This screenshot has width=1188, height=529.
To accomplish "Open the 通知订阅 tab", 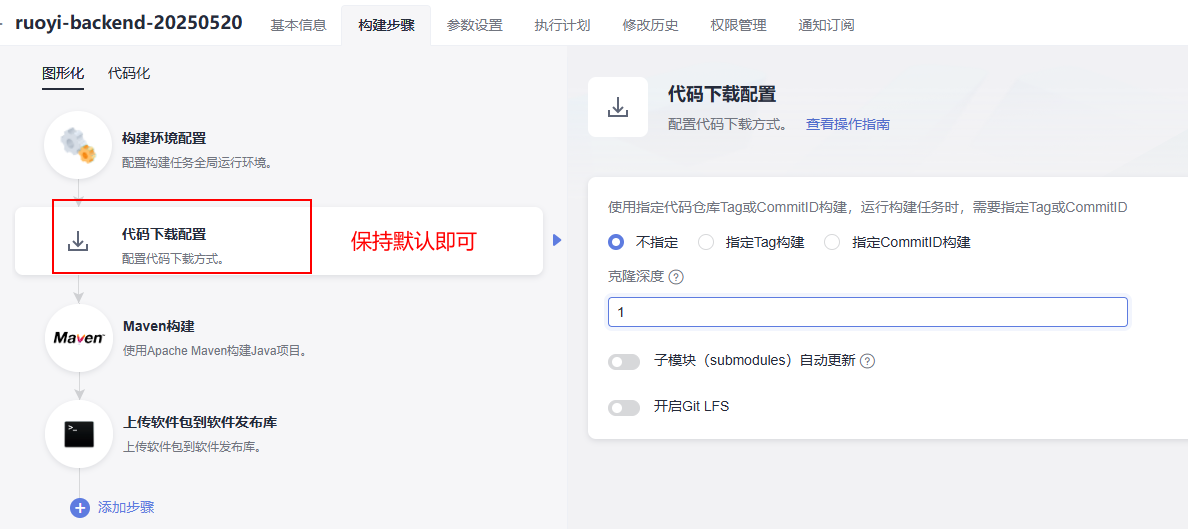I will (x=826, y=25).
